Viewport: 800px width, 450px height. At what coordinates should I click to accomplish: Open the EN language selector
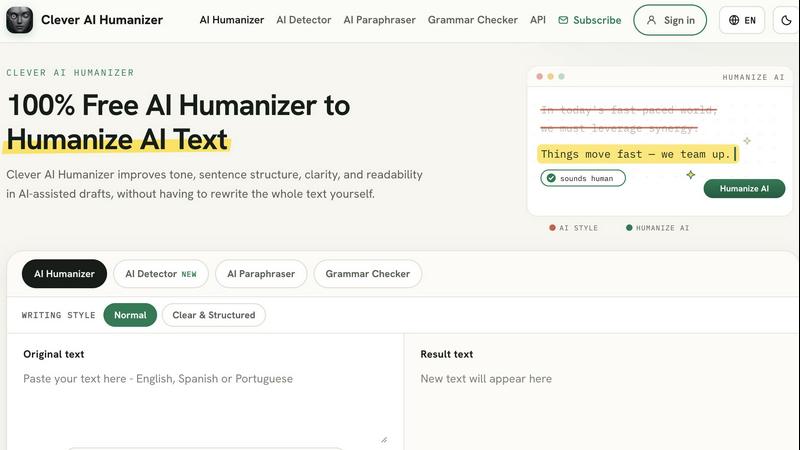tap(742, 20)
